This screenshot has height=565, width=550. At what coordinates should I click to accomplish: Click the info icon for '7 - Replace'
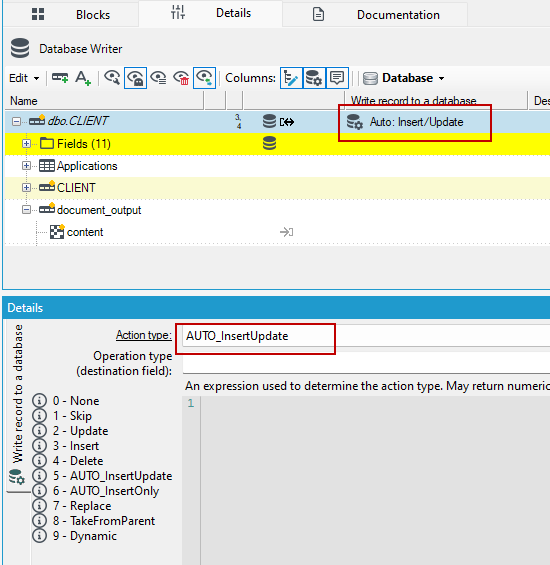pos(40,506)
